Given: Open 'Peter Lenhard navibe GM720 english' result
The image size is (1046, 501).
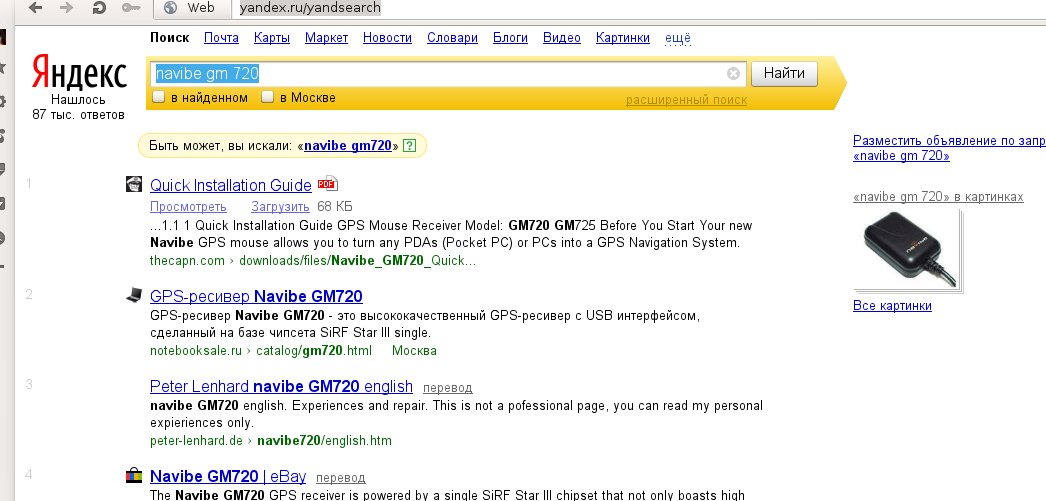Looking at the screenshot, I should point(282,386).
